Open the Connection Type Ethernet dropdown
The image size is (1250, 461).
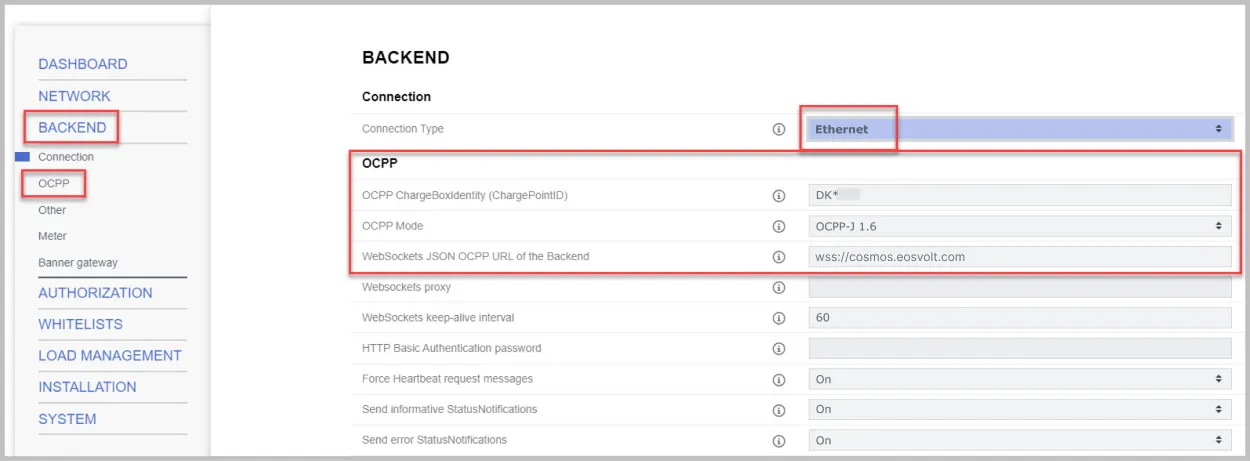click(1019, 129)
